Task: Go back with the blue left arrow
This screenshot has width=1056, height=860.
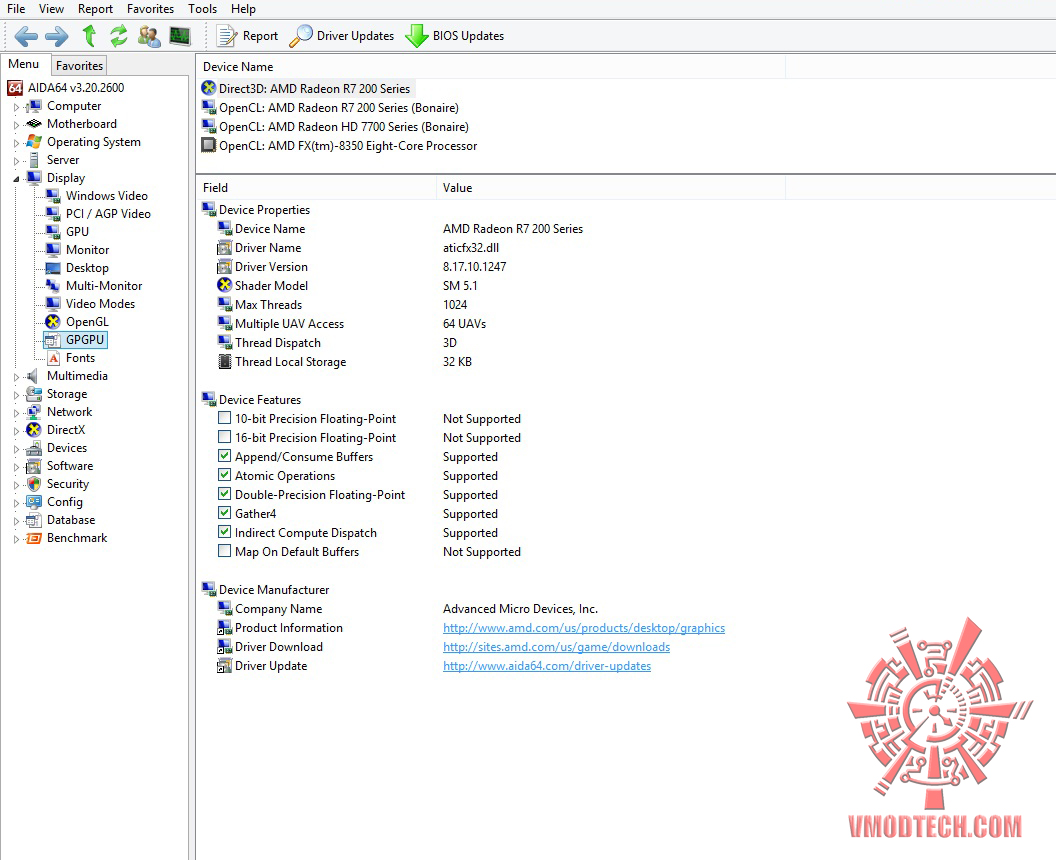Action: (26, 36)
